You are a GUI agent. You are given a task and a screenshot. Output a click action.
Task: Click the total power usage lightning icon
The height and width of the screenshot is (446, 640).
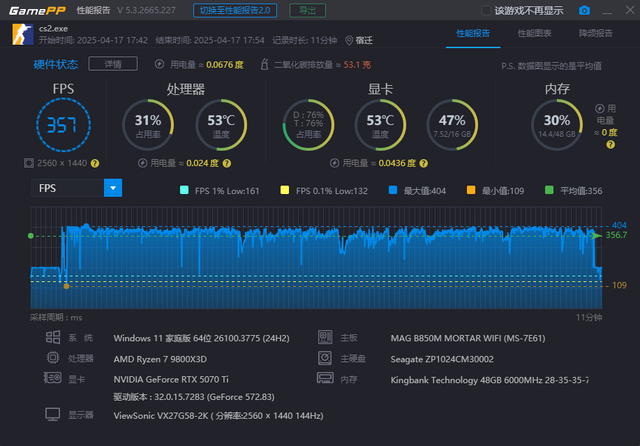coord(159,64)
